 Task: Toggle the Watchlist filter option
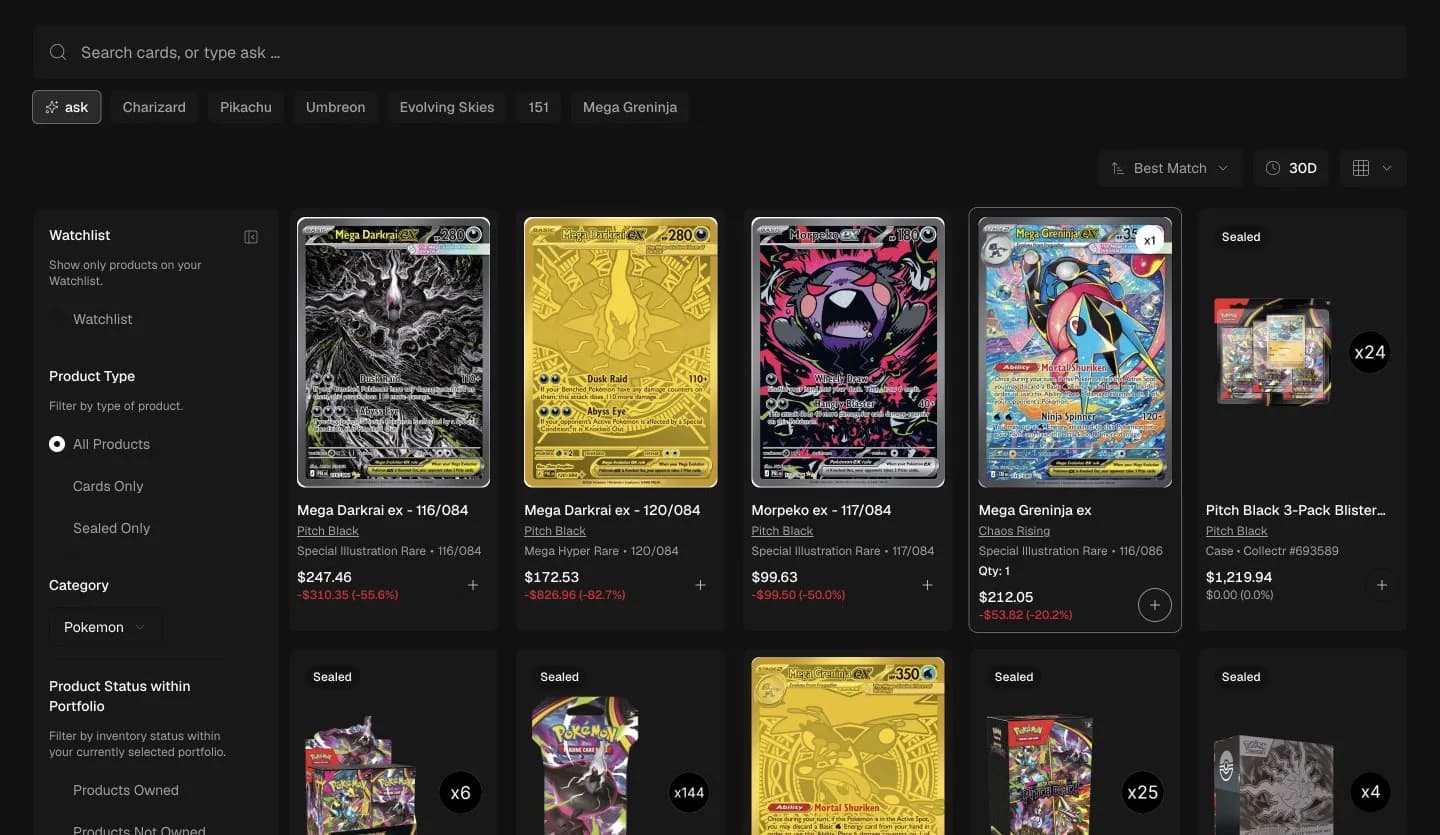[102, 319]
